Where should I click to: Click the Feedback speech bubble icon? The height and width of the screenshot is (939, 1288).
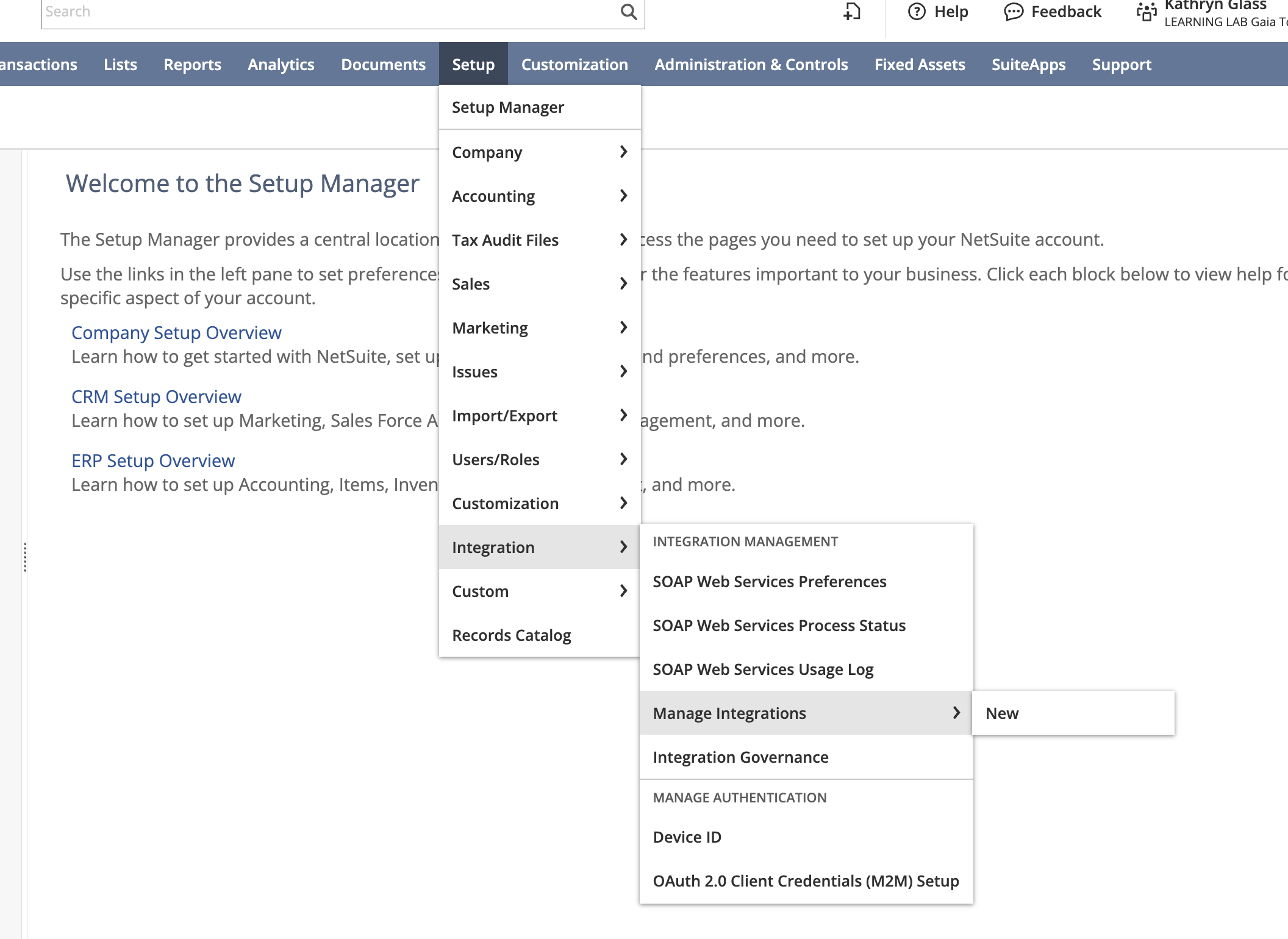point(1013,12)
